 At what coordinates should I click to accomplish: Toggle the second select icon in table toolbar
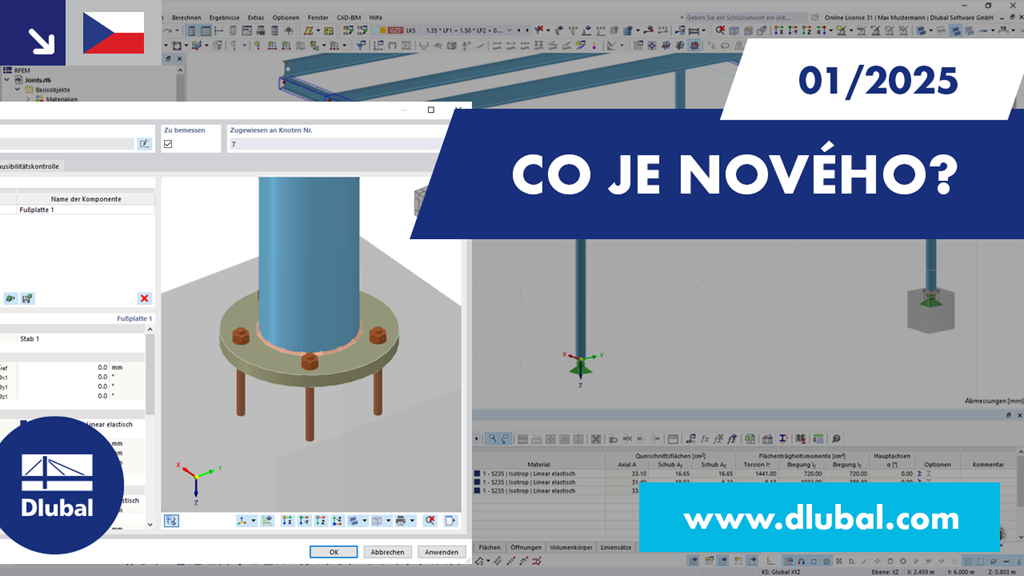505,439
